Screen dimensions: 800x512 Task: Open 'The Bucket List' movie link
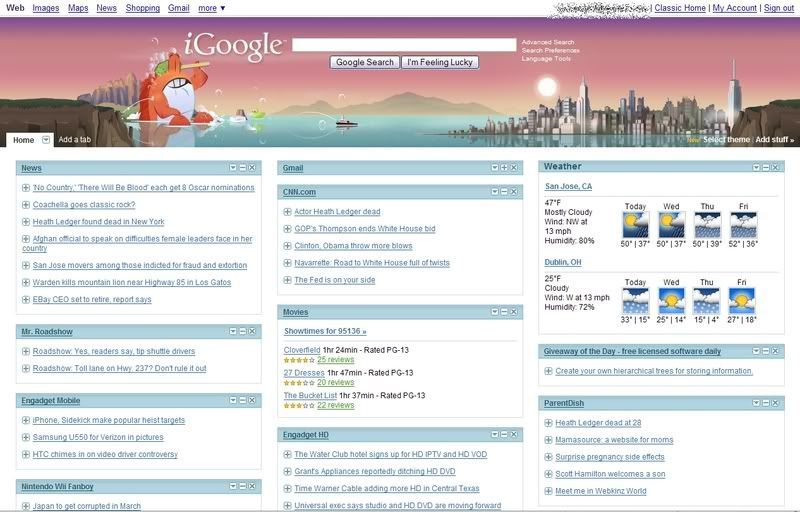coord(310,395)
